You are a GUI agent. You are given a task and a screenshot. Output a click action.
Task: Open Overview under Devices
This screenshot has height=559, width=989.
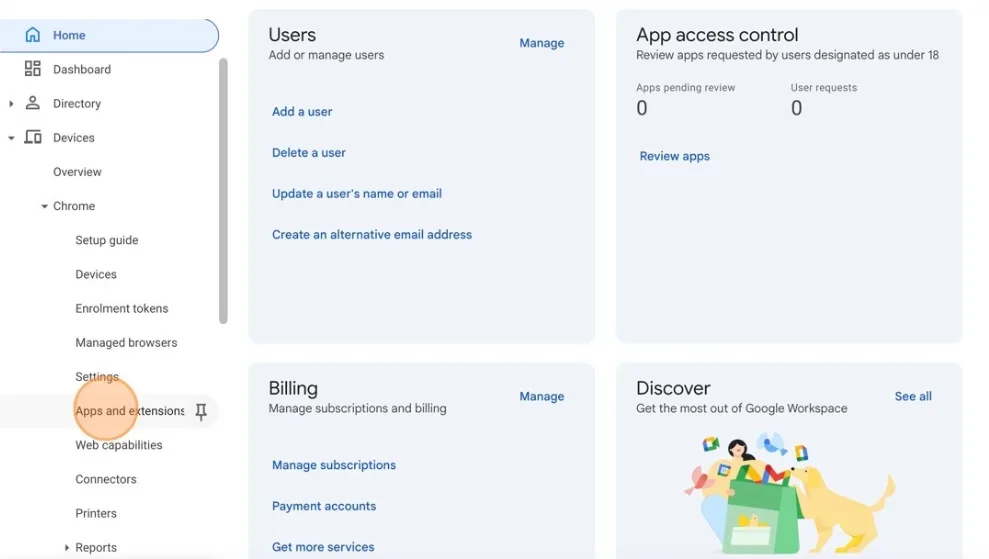[77, 172]
